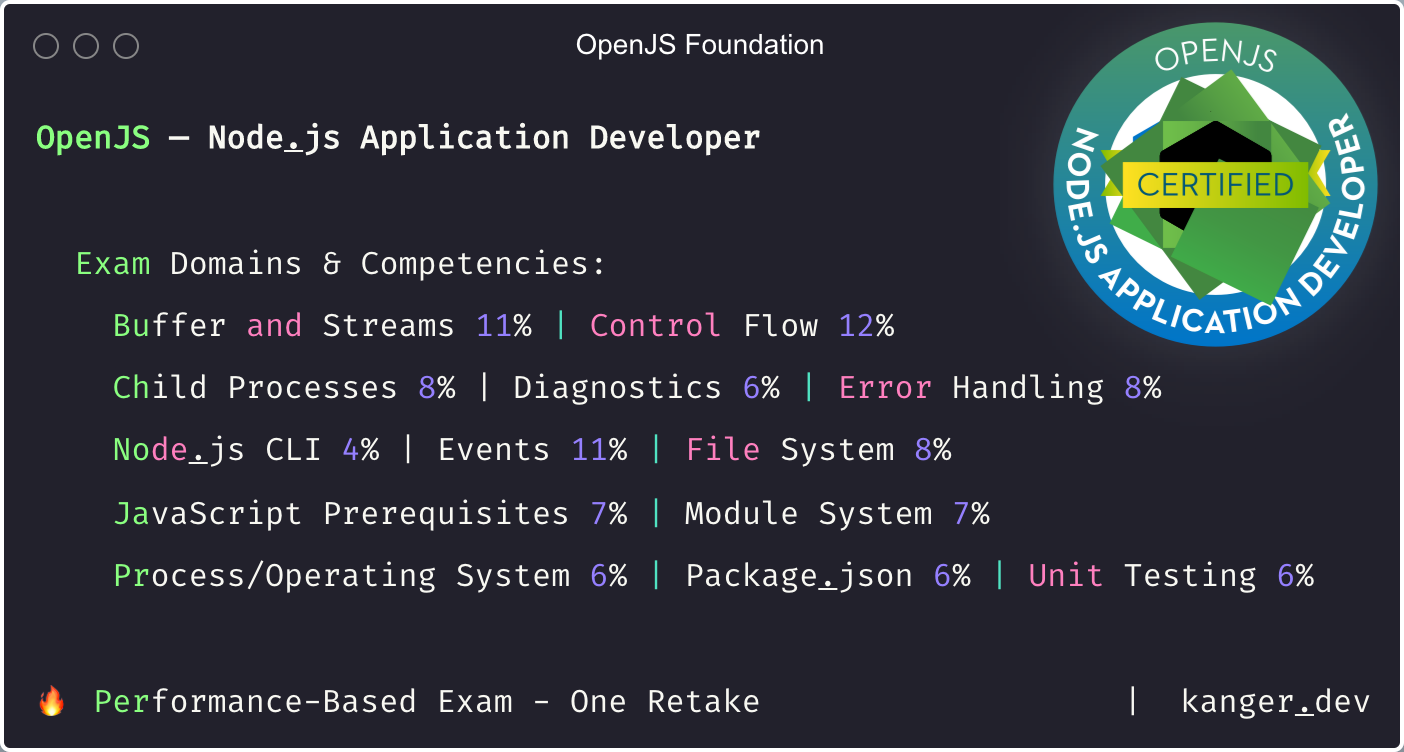Click the OpenJS Foundation window title
The width and height of the screenshot is (1404, 752).
pyautogui.click(x=700, y=45)
